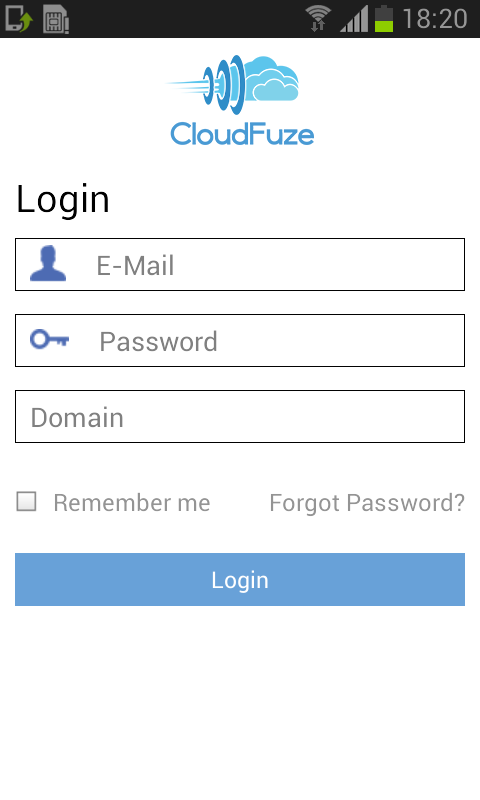Image resolution: width=480 pixels, height=800 pixels.
Task: Focus the E-Mail input field
Action: coord(240,264)
